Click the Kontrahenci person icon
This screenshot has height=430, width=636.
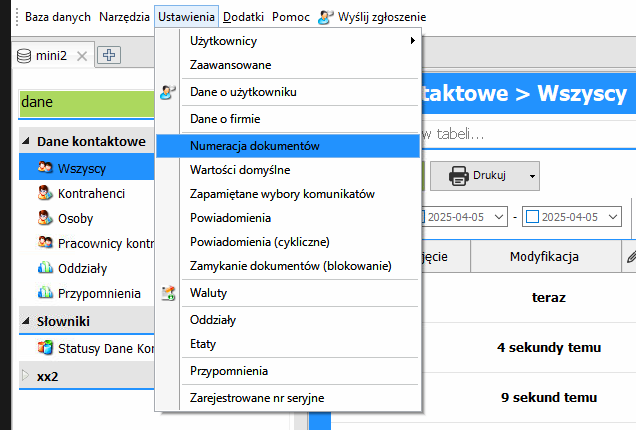[x=45, y=193]
